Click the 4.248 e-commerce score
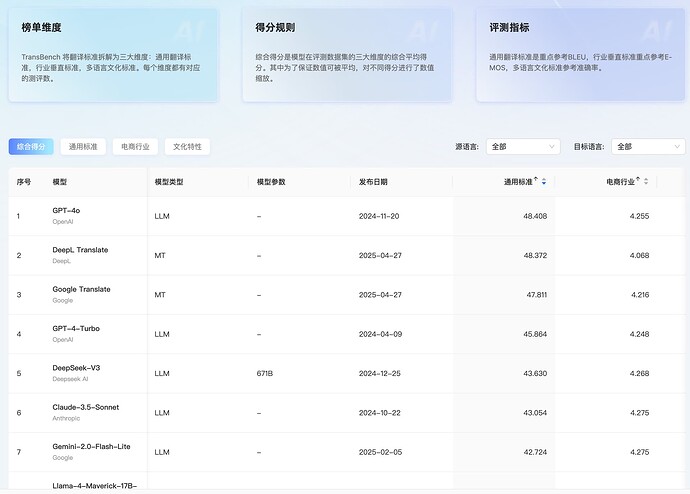Viewport: 690px width, 494px height. pos(639,334)
